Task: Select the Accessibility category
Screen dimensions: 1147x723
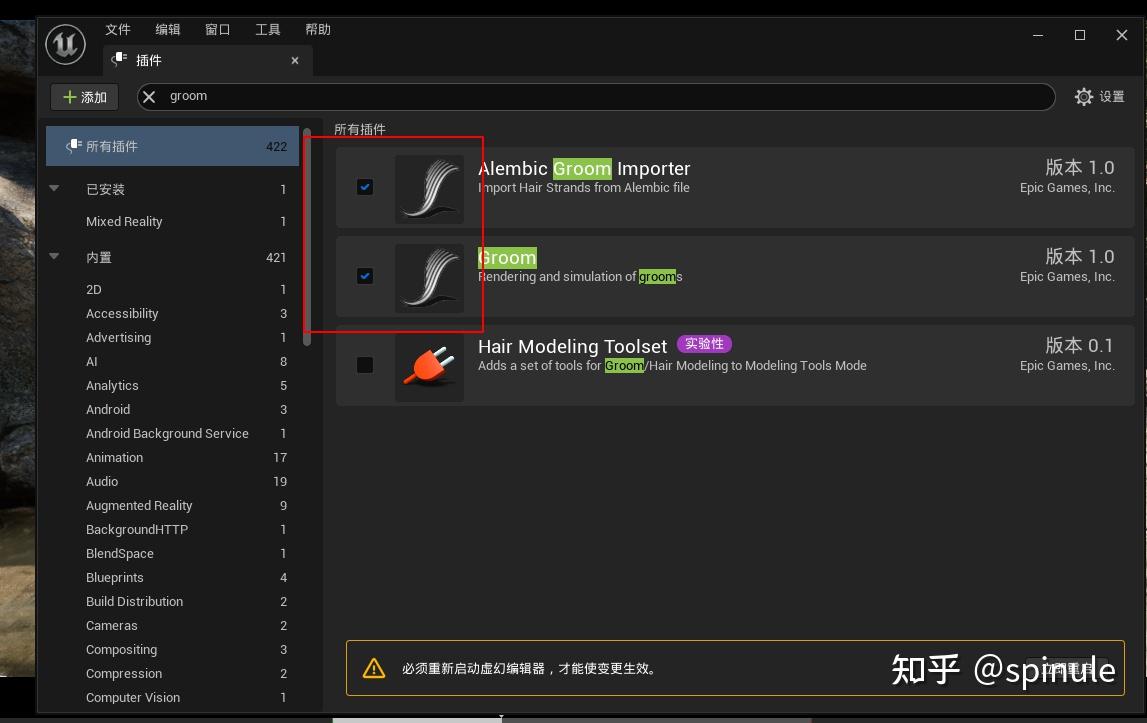Action: tap(173, 314)
